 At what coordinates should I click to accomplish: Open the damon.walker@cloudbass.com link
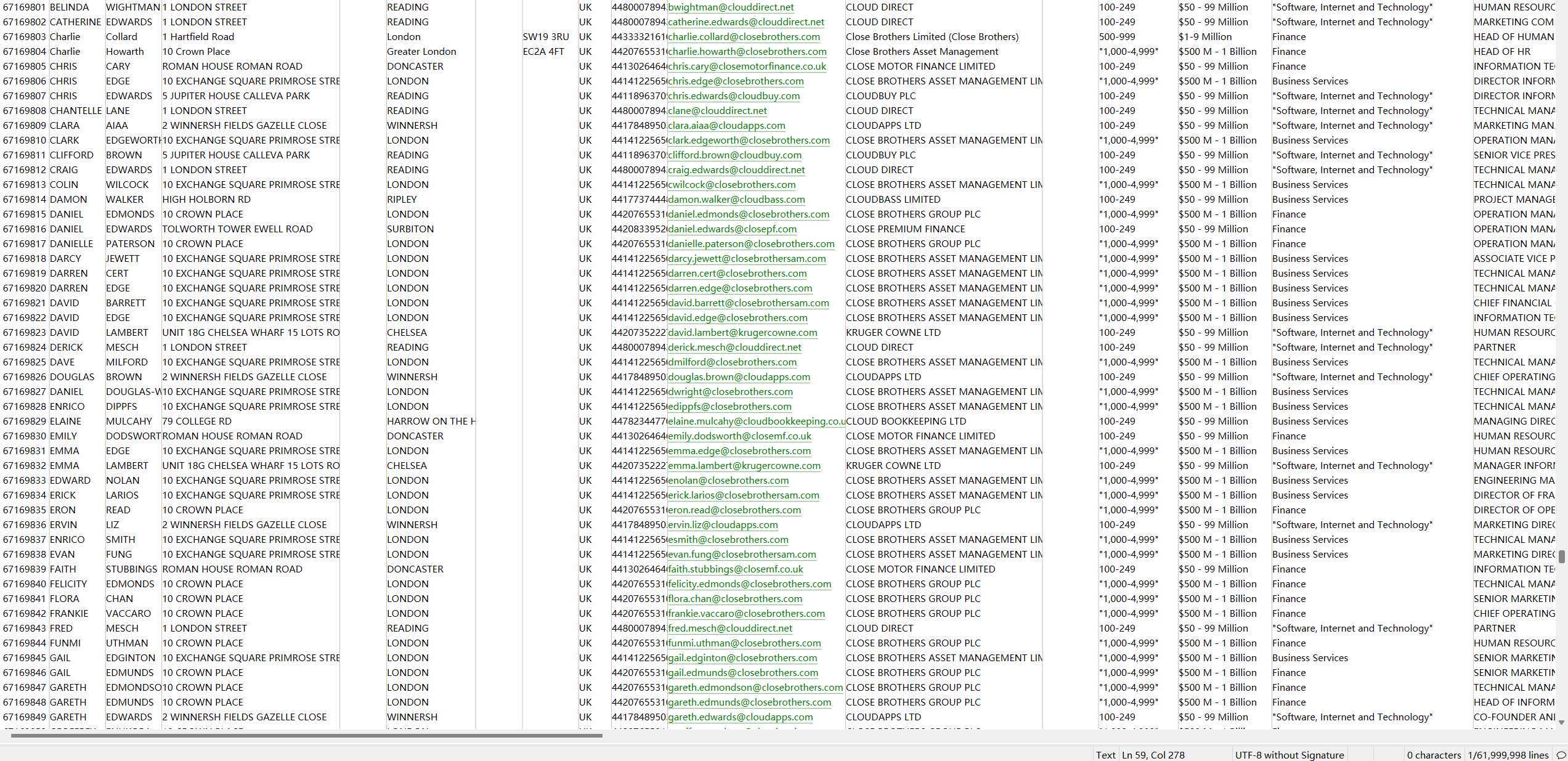[736, 200]
